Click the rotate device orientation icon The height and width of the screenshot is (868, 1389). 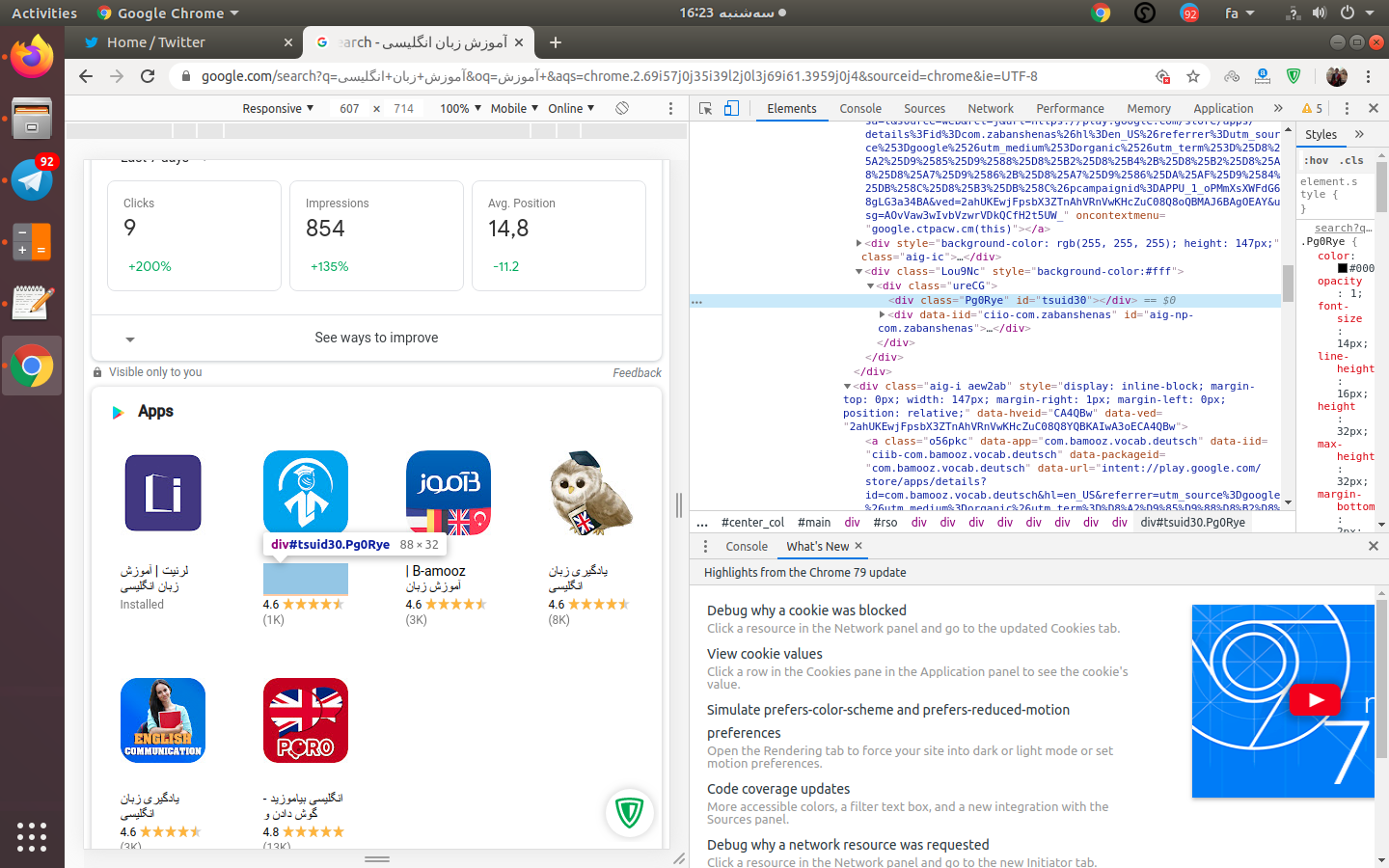(622, 108)
